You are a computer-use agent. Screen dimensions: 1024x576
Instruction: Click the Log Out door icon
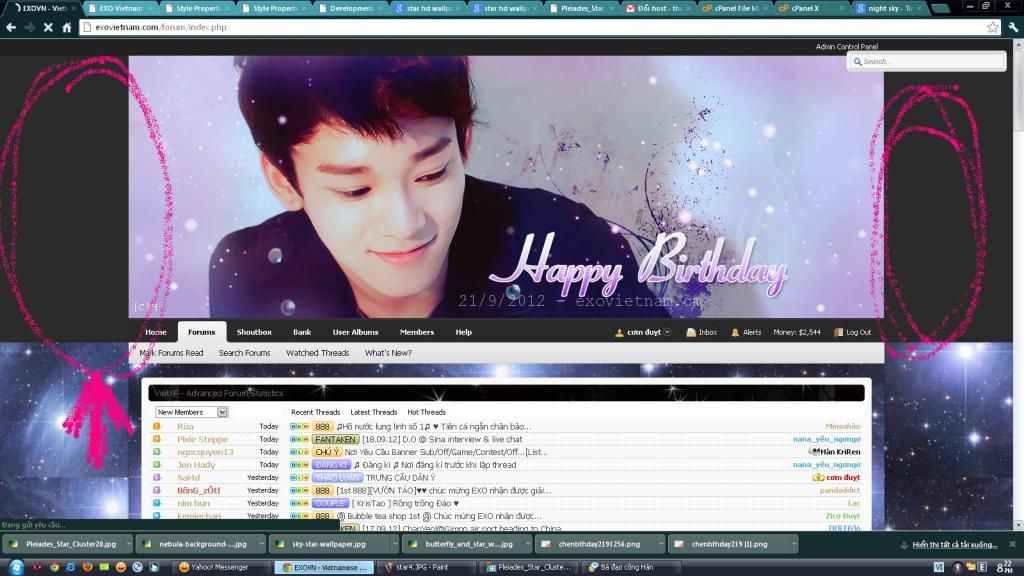[x=839, y=332]
